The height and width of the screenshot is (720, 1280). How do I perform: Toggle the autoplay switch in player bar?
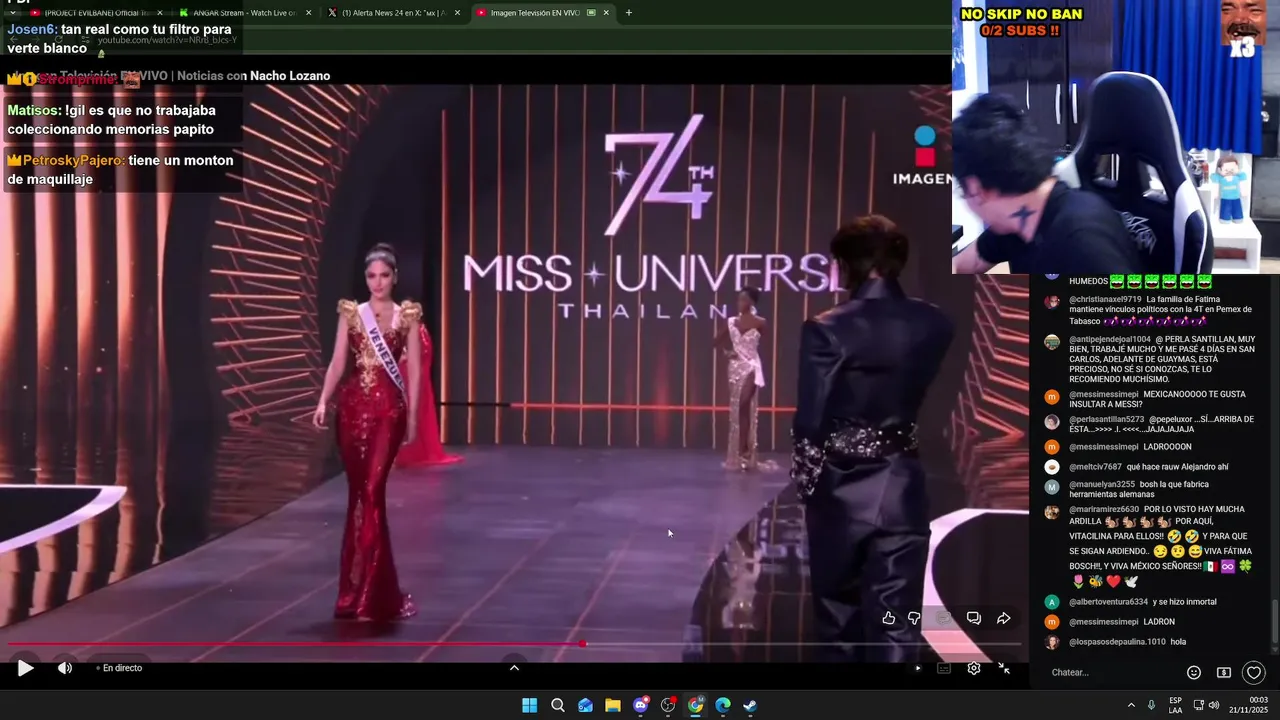[917, 668]
